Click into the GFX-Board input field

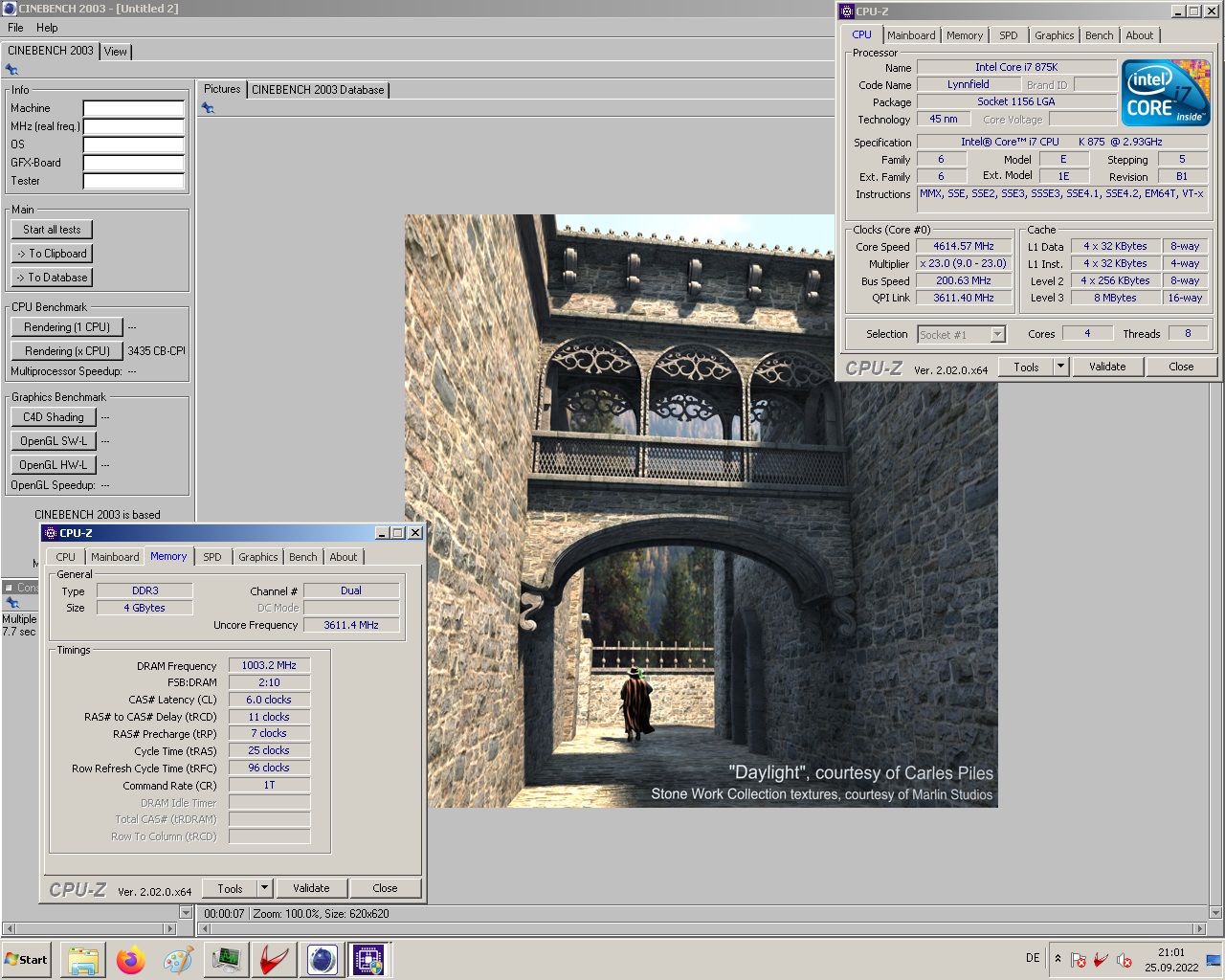133,163
